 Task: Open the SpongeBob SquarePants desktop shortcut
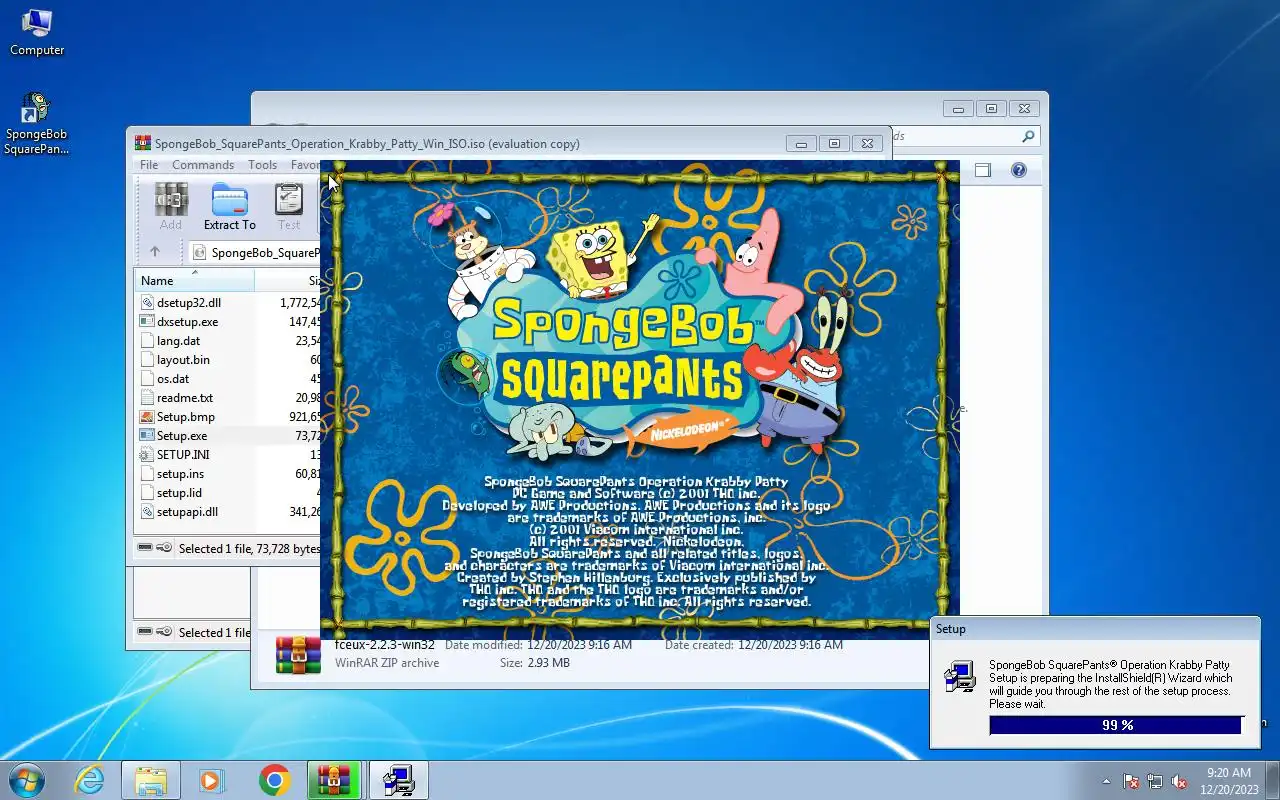point(37,124)
